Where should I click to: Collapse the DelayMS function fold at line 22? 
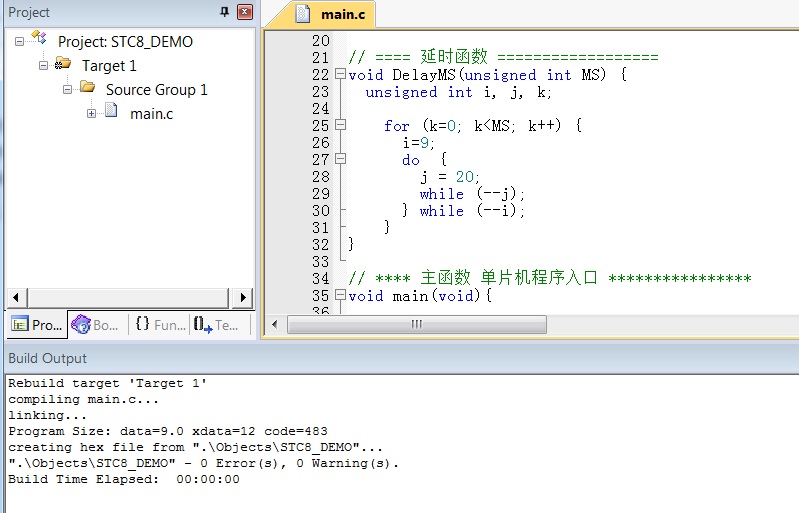[x=340, y=74]
